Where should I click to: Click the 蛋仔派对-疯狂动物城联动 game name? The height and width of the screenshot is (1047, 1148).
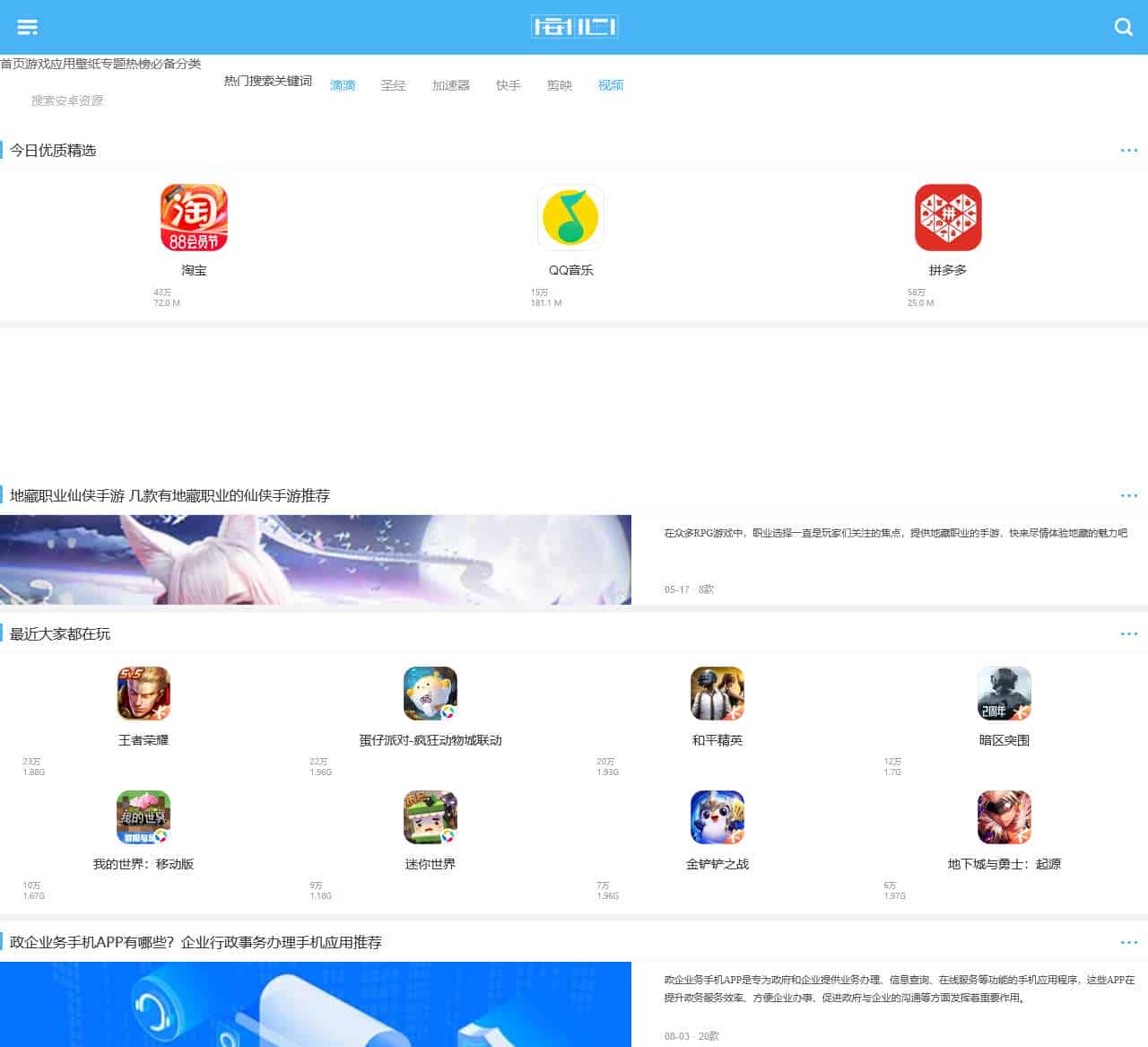point(430,740)
